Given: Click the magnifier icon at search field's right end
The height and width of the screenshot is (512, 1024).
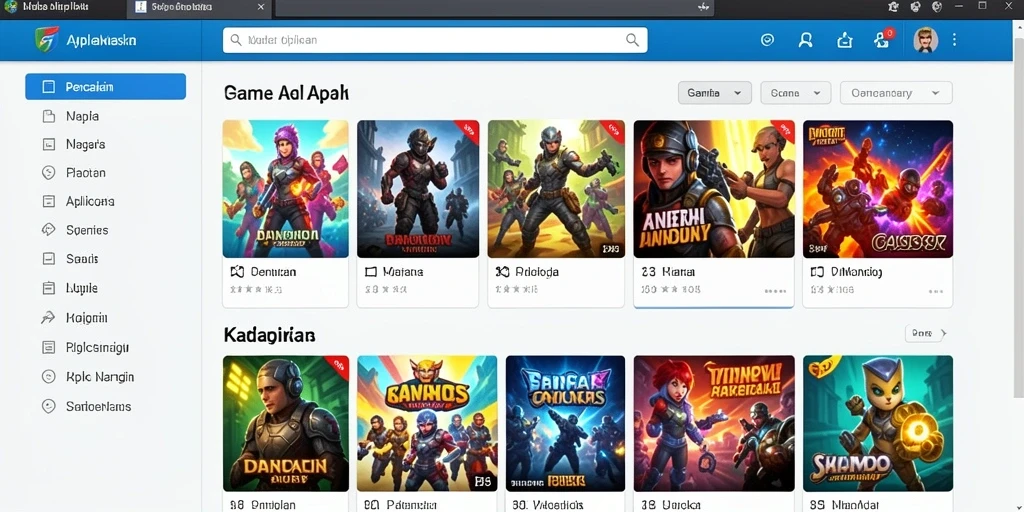Looking at the screenshot, I should click(632, 40).
